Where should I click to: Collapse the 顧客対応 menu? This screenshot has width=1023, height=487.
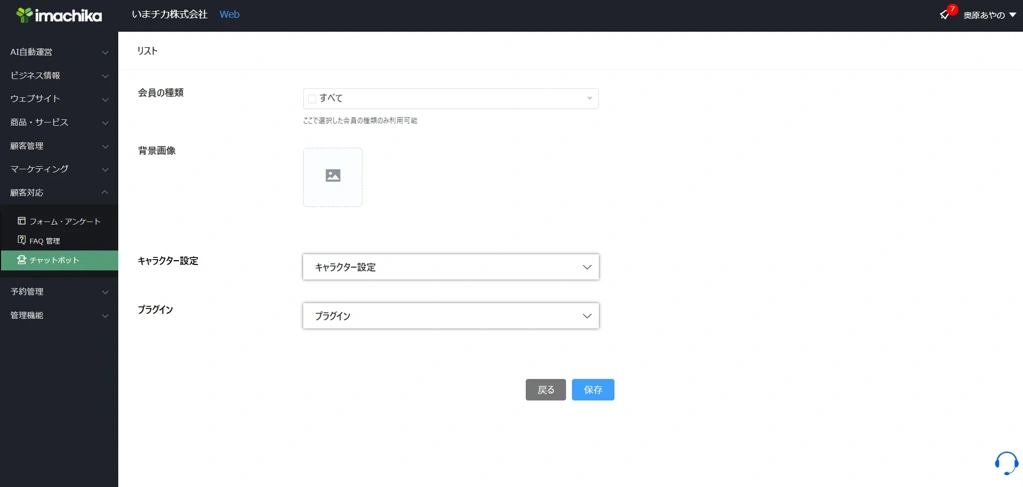tap(59, 193)
